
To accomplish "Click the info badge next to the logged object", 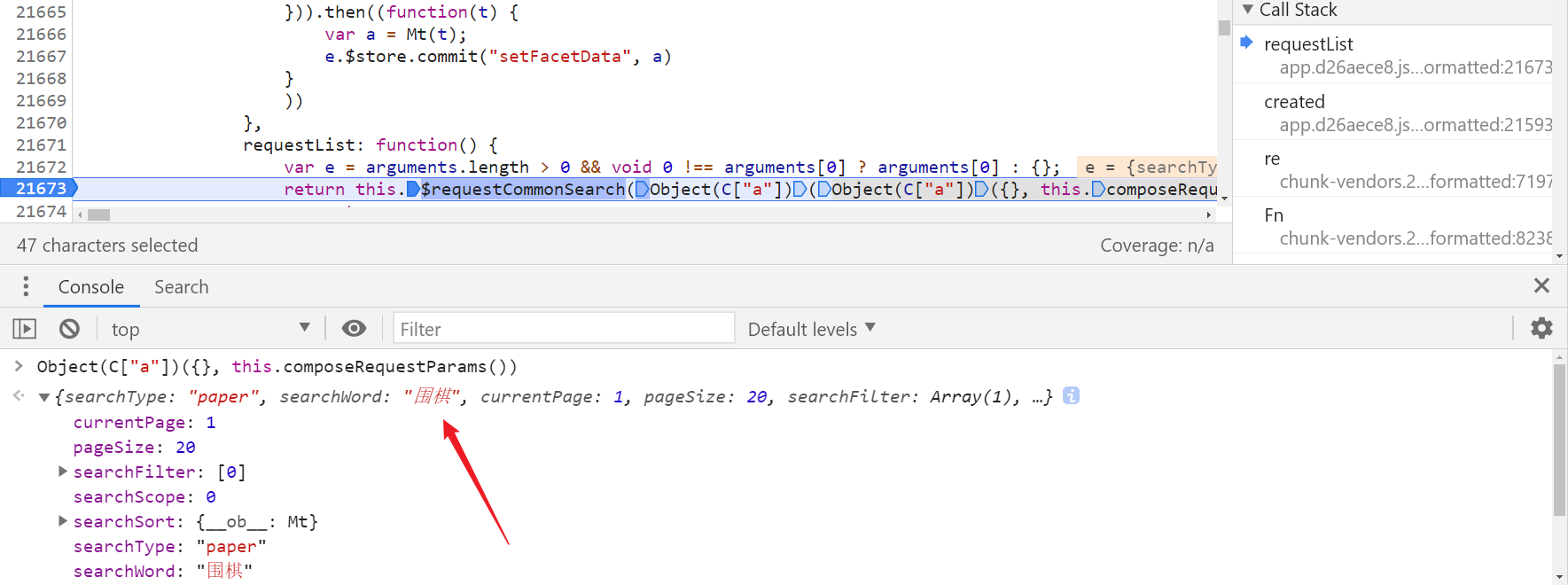I will point(1071,395).
